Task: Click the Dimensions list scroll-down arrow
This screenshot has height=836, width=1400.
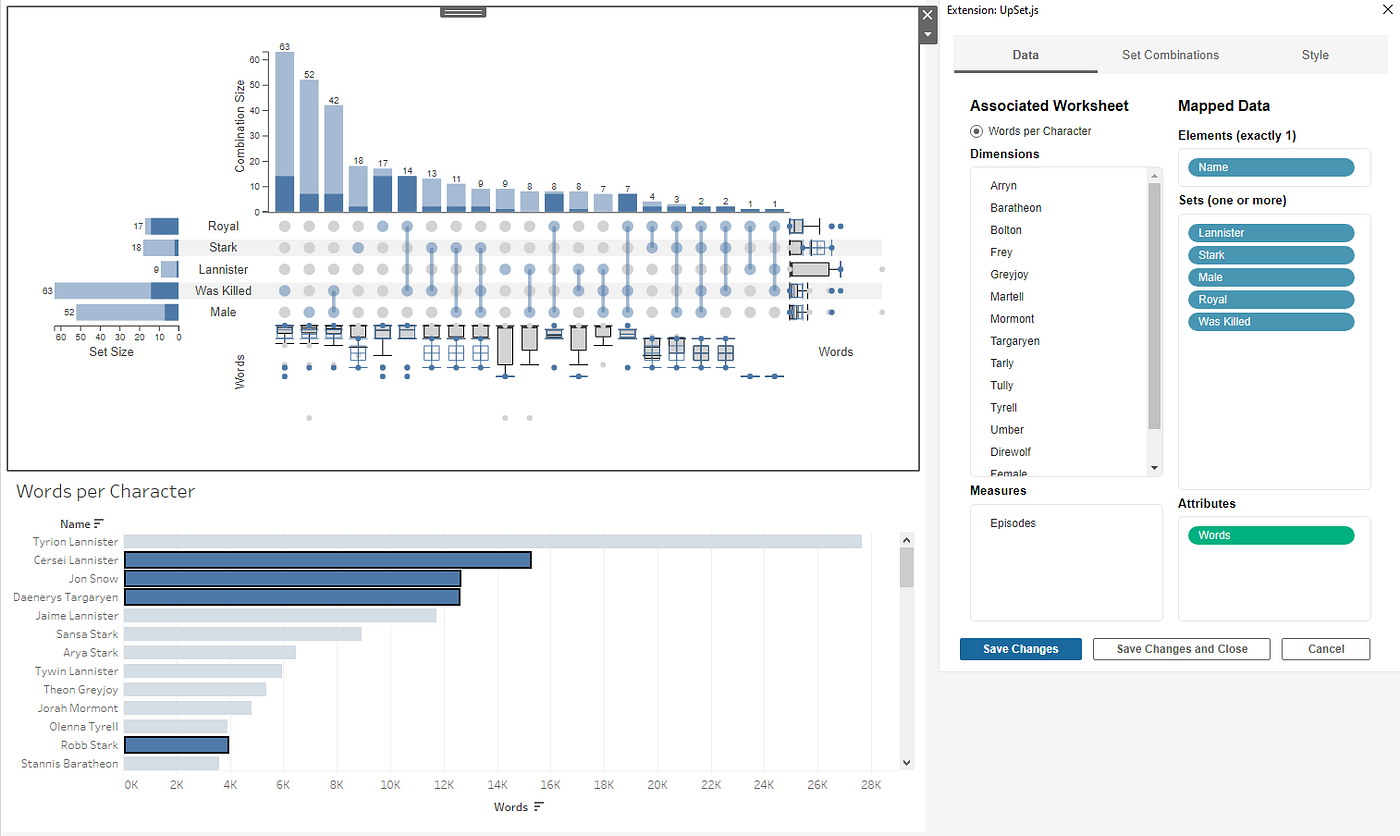Action: (1153, 466)
